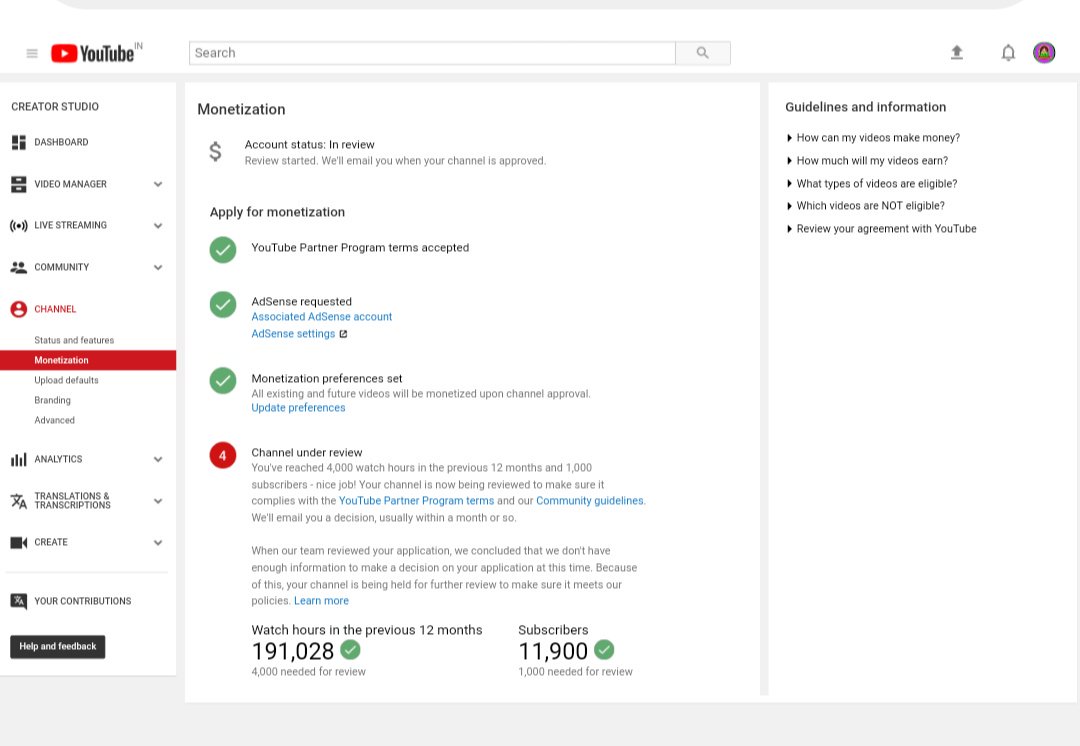1080x746 pixels.
Task: Click the red Channel person icon
Action: 19,309
